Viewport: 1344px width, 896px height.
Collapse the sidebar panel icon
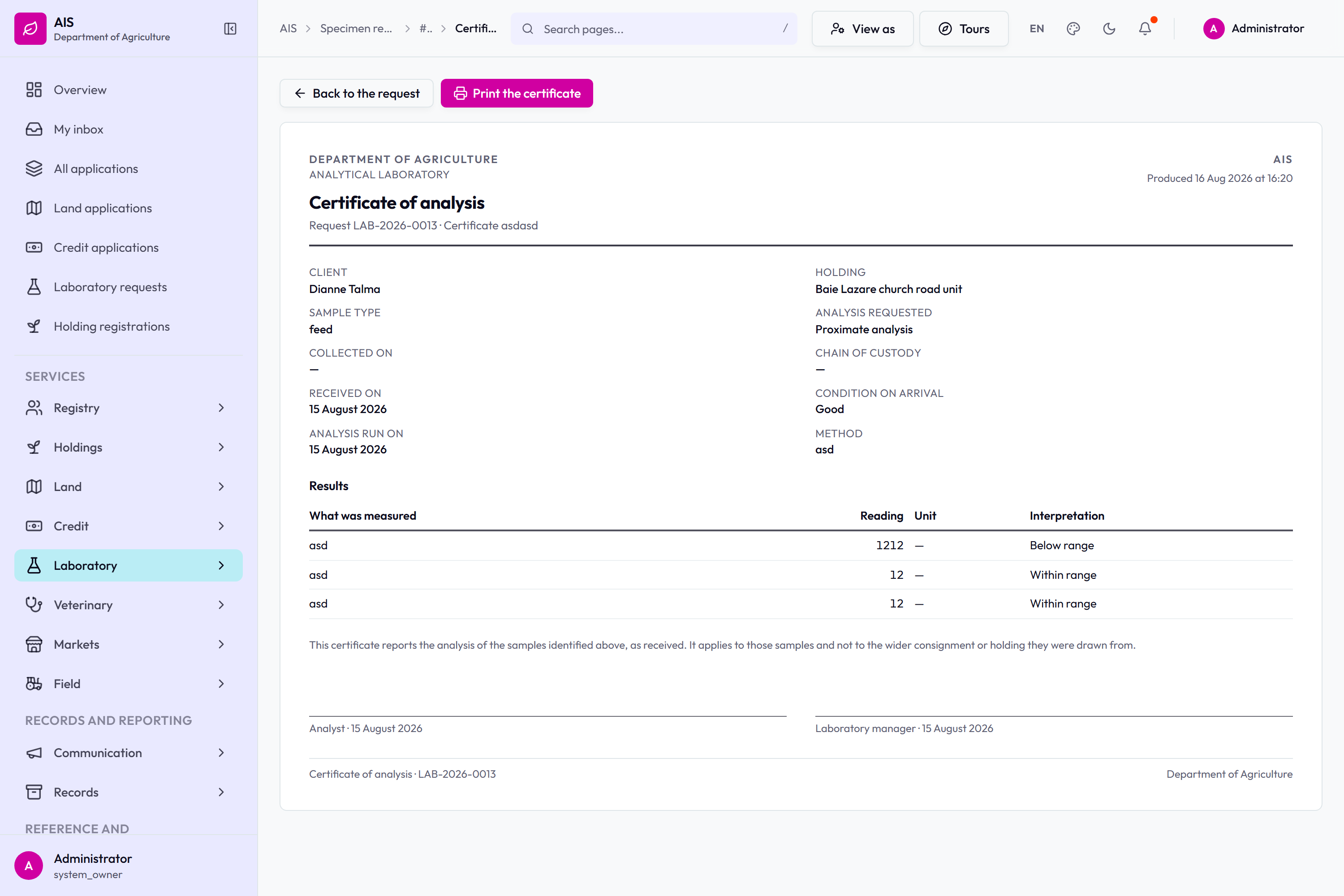[230, 29]
